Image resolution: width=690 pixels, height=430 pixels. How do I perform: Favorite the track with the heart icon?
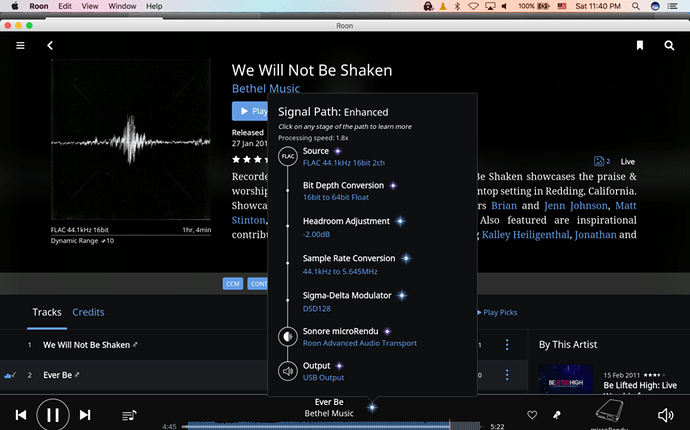532,415
